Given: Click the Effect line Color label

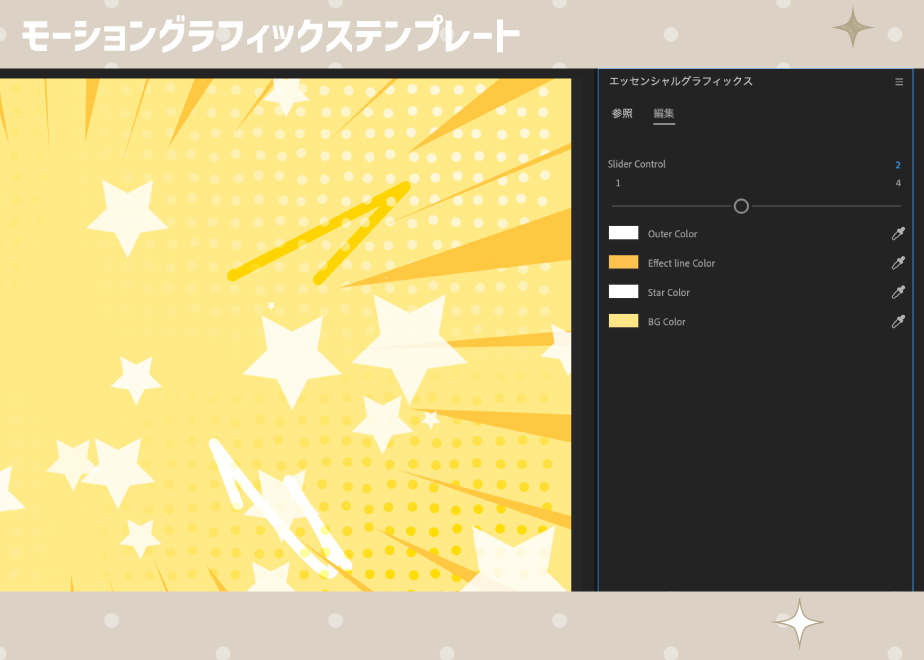Looking at the screenshot, I should point(681,263).
